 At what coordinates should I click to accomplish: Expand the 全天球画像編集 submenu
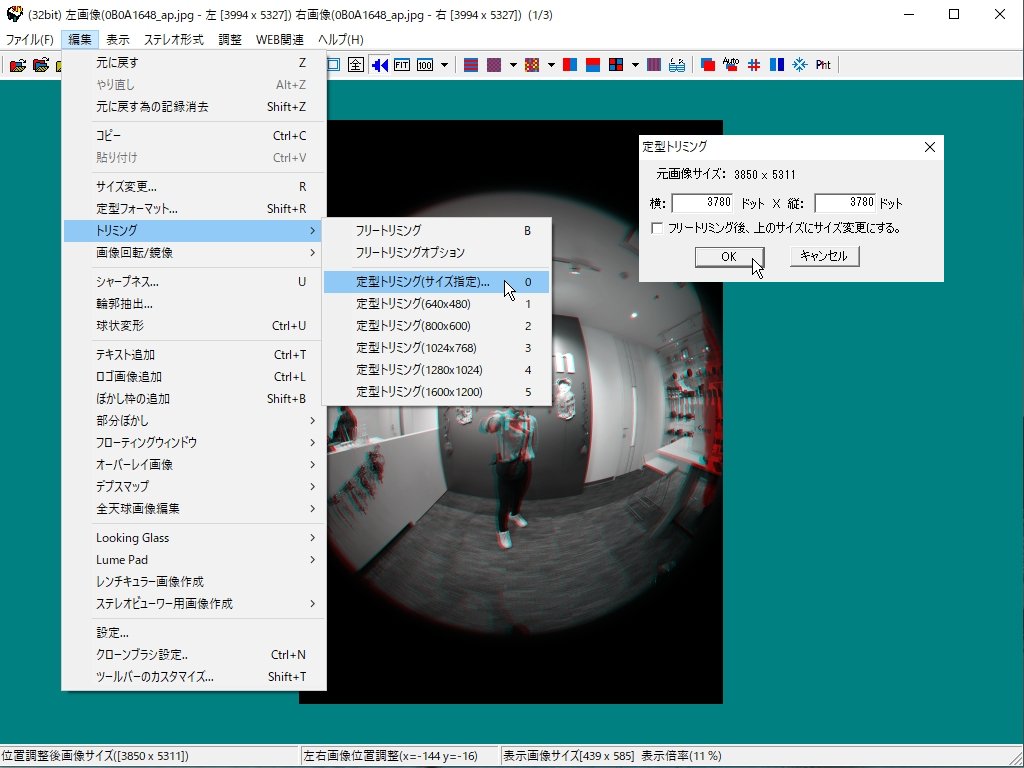pyautogui.click(x=194, y=509)
